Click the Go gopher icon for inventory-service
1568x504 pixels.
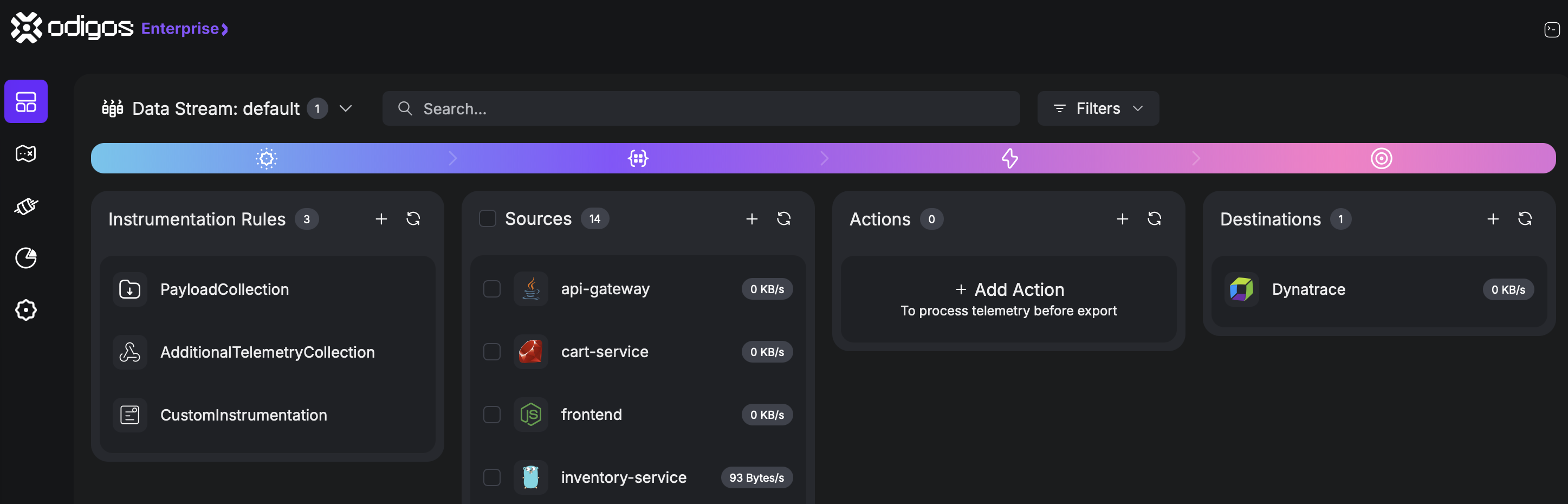(x=531, y=478)
